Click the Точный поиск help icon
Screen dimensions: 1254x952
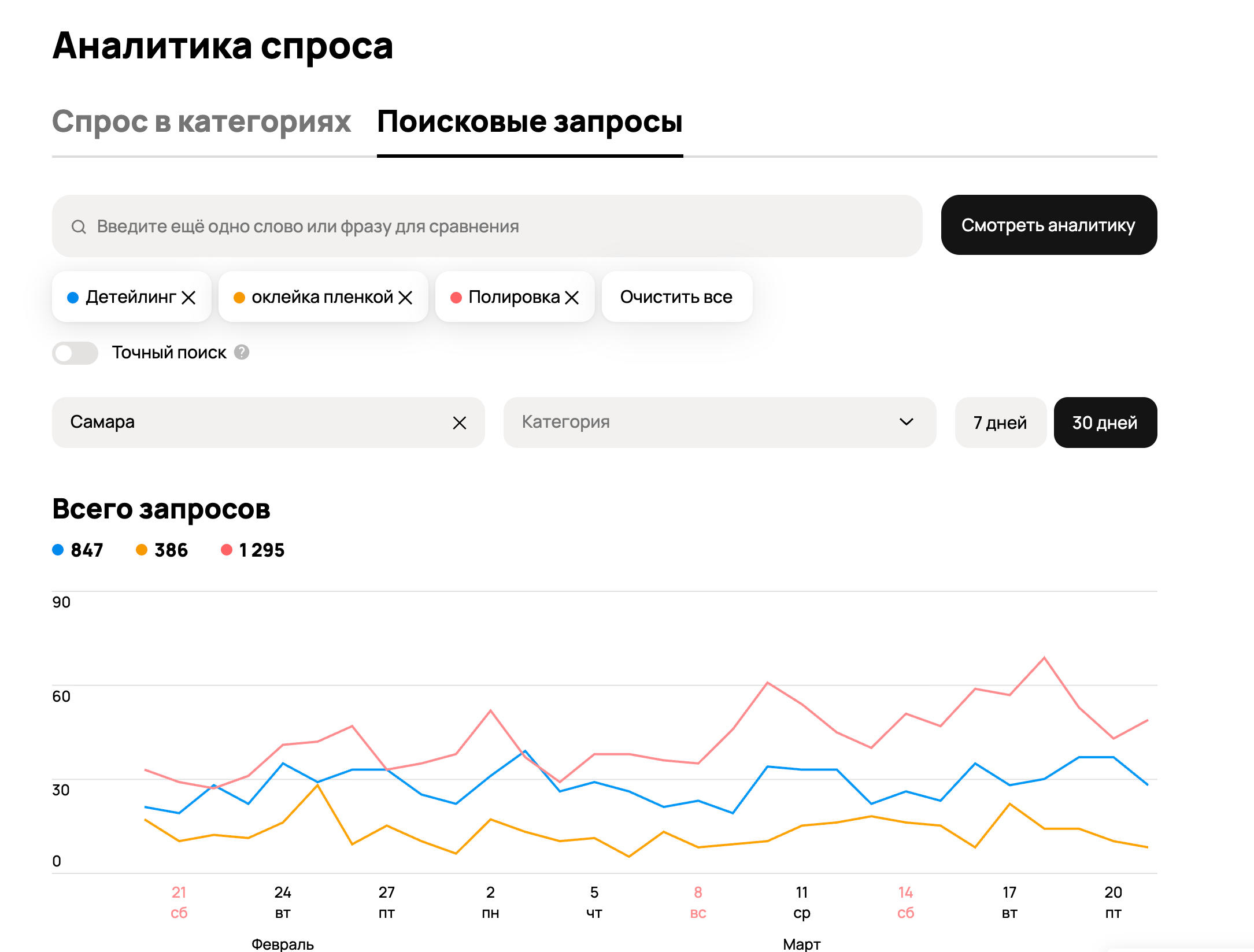pyautogui.click(x=242, y=352)
